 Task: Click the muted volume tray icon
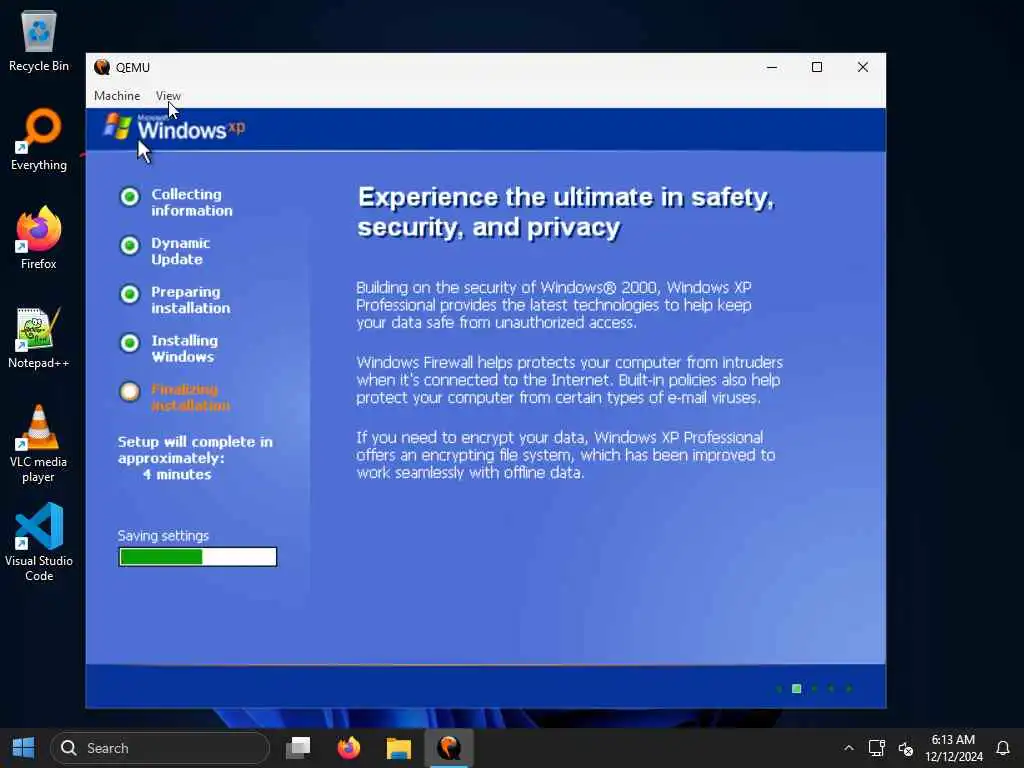pyautogui.click(x=906, y=748)
